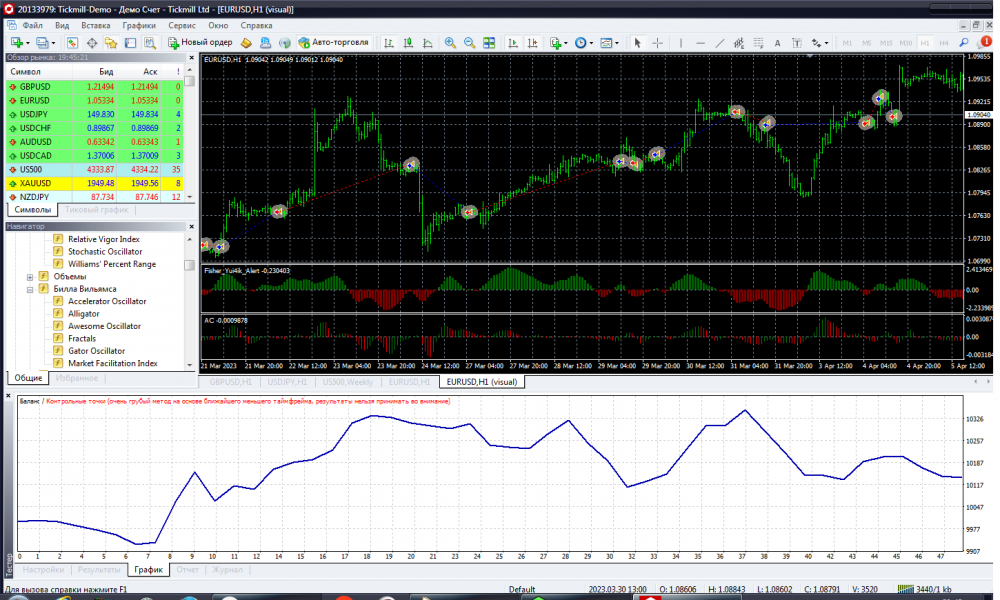Select the horizontal line drawing tool
The width and height of the screenshot is (1000, 600).
pos(699,43)
